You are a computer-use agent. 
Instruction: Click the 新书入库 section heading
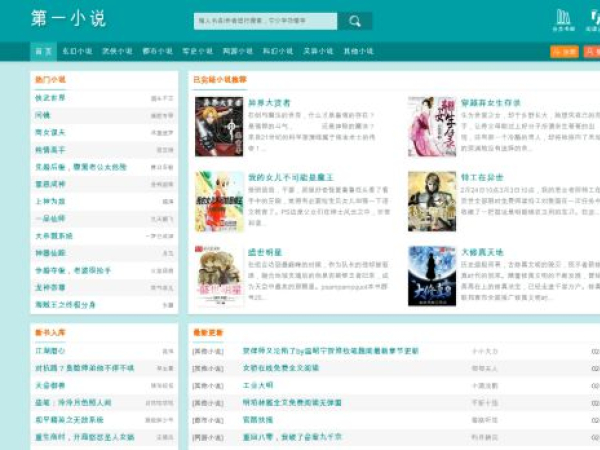(x=51, y=333)
